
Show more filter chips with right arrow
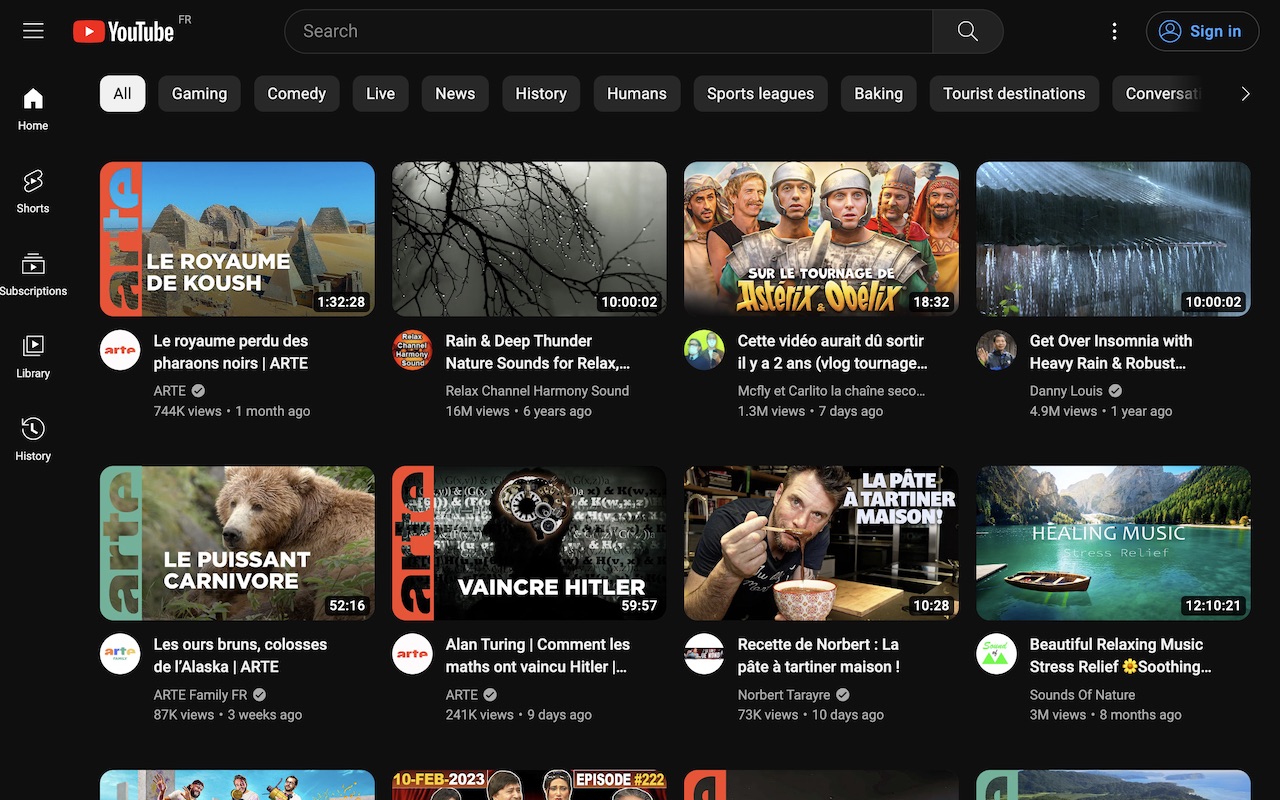point(1245,93)
